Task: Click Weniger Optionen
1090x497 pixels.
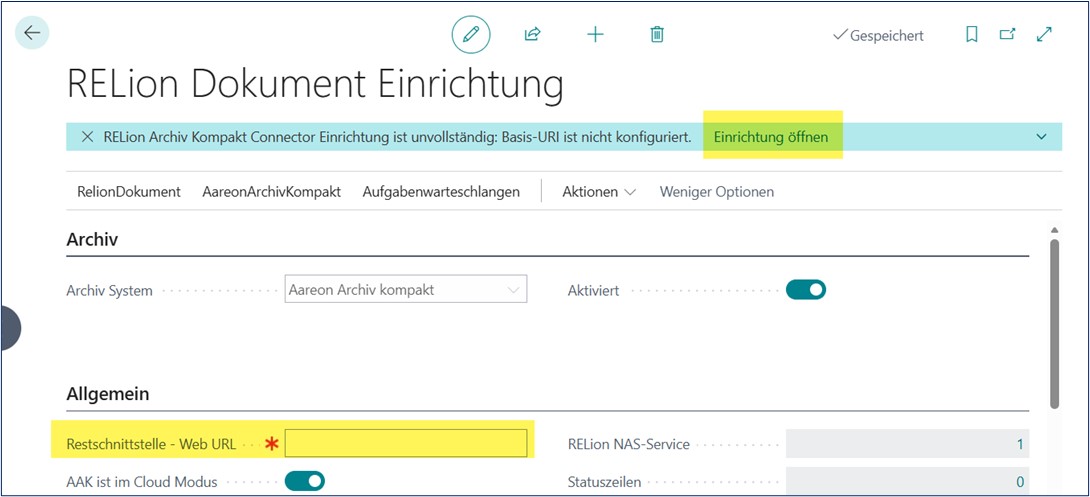Action: pos(717,192)
